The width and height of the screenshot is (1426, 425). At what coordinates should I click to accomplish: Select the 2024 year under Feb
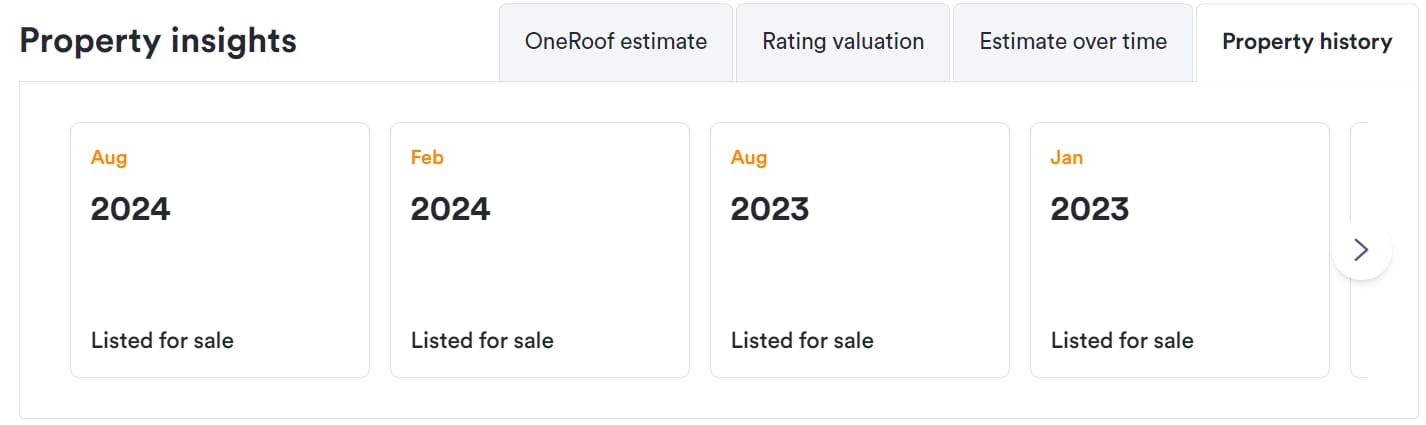451,209
